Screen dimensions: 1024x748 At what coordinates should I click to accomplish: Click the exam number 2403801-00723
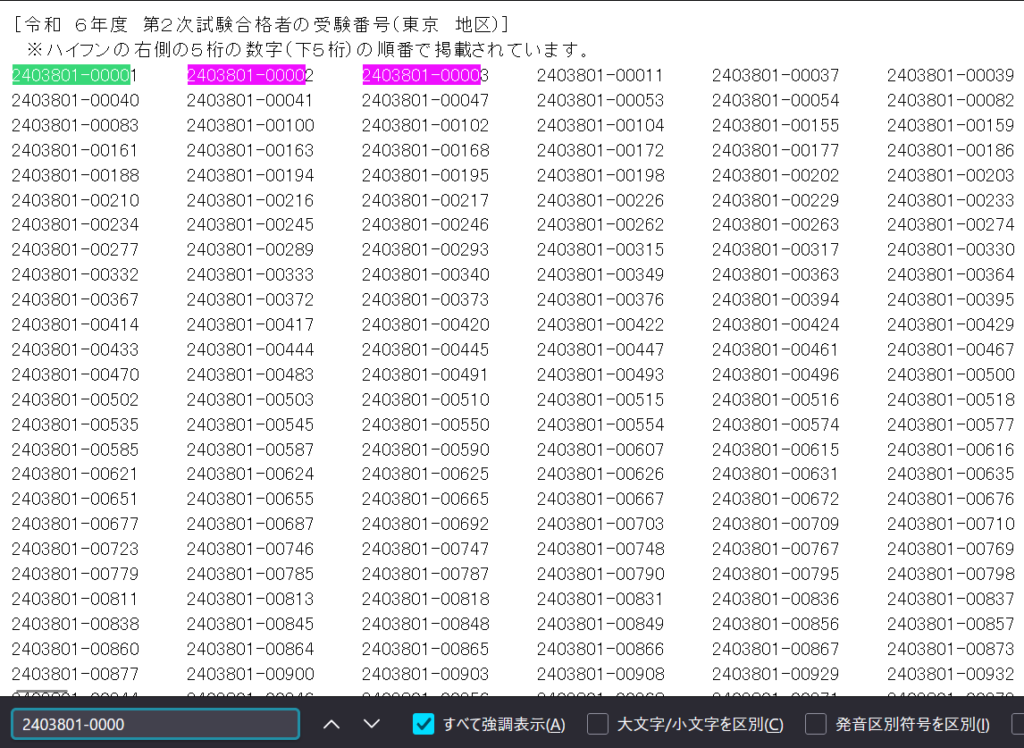(x=75, y=549)
